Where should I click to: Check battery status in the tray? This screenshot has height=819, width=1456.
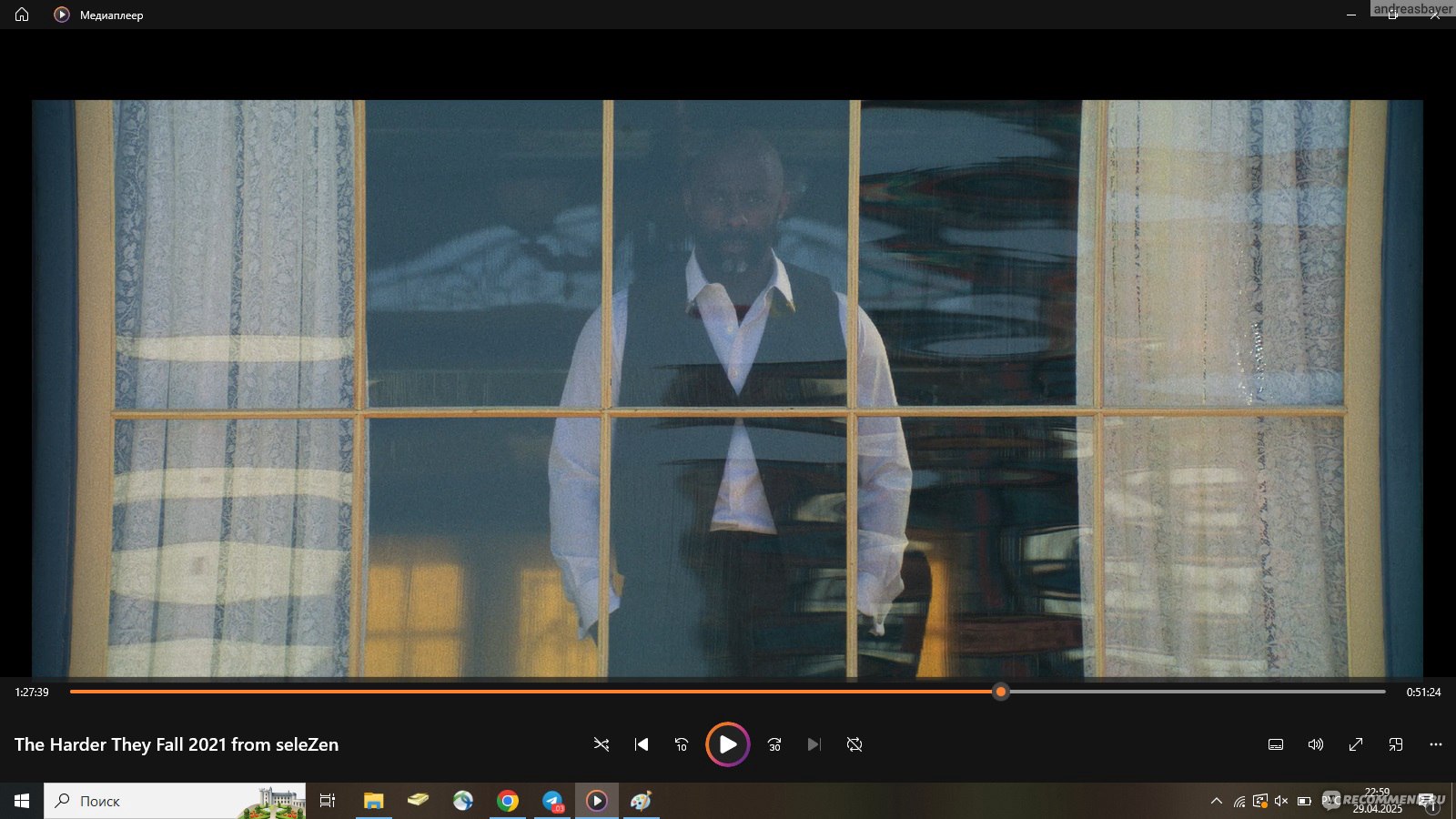[1304, 801]
